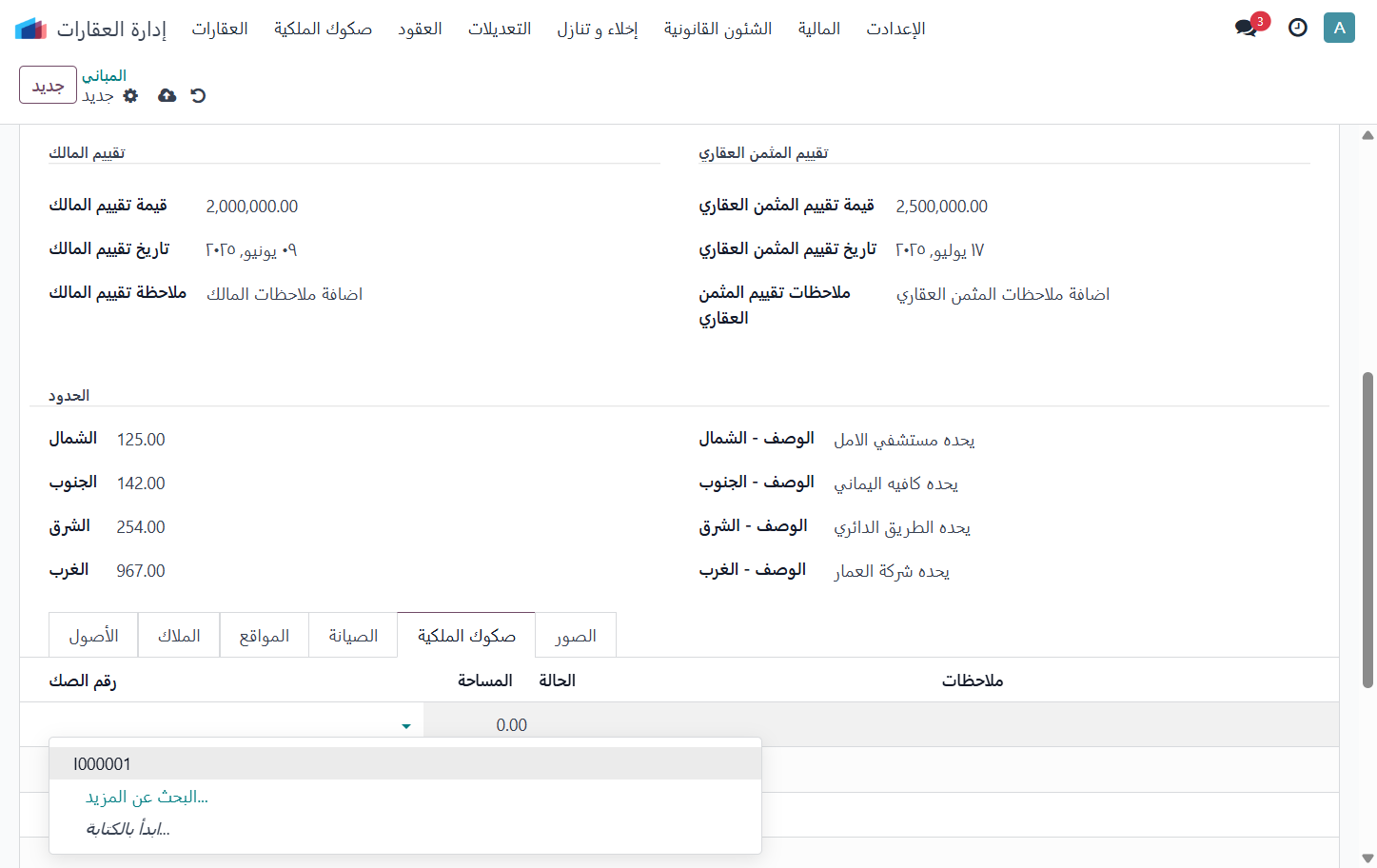The width and height of the screenshot is (1377, 868).
Task: Edit the الشرق boundary value 254.00
Action: 141,527
